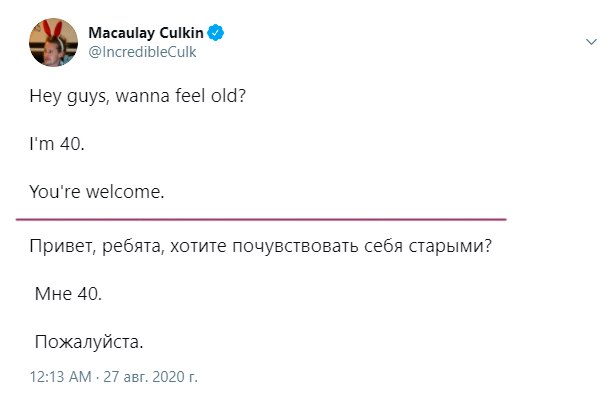Select the Russian line 'Пожалуйста.'
This screenshot has height=400, width=613.
89,342
